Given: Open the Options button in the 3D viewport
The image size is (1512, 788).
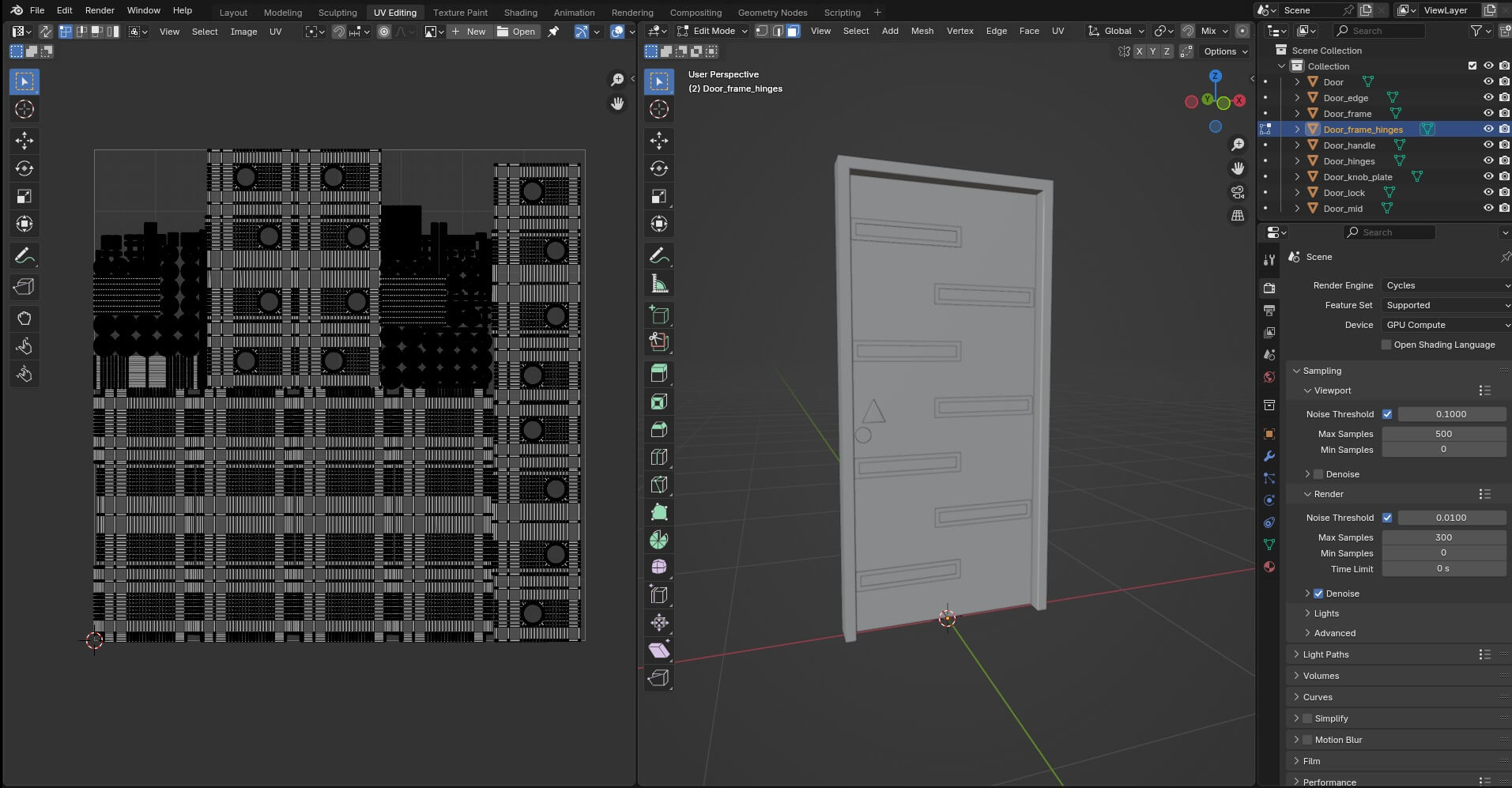Looking at the screenshot, I should [x=1225, y=51].
